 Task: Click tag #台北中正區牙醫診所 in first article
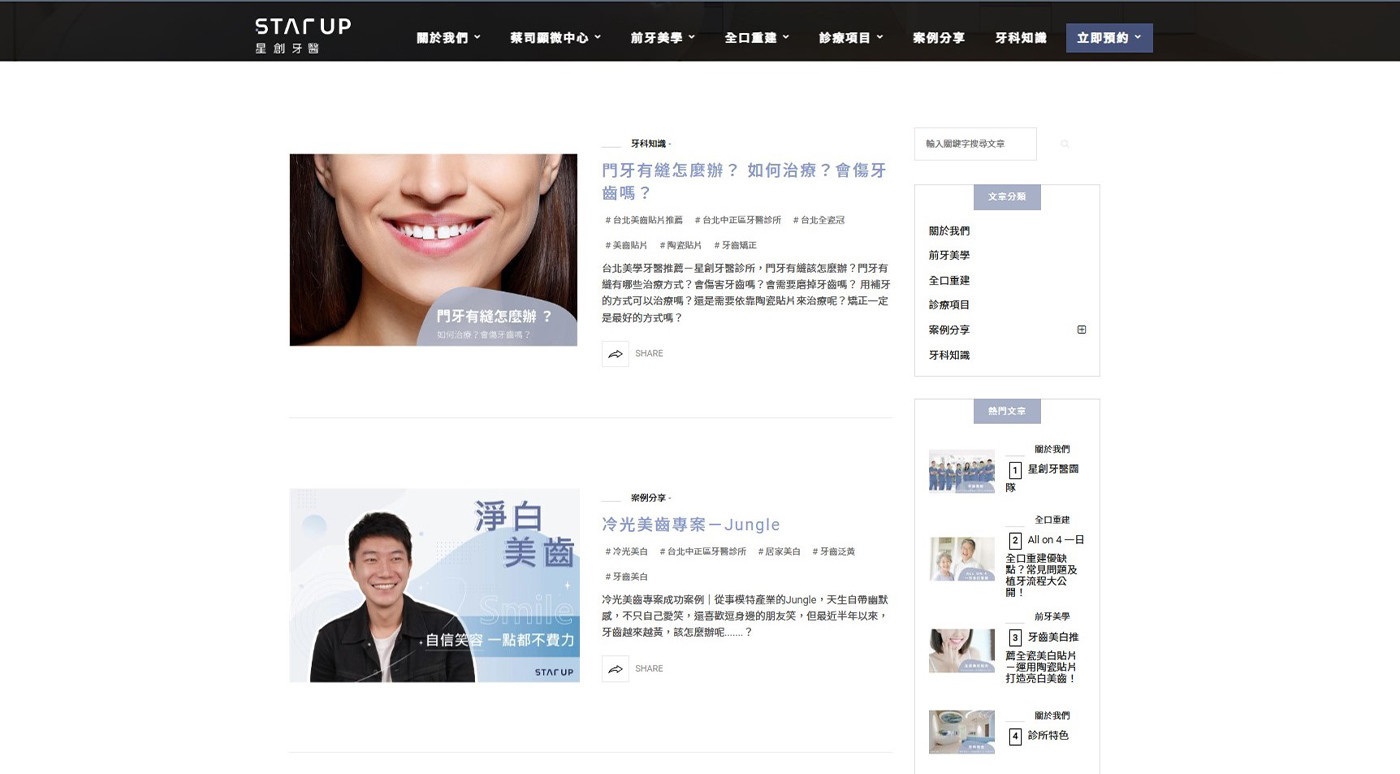[738, 220]
